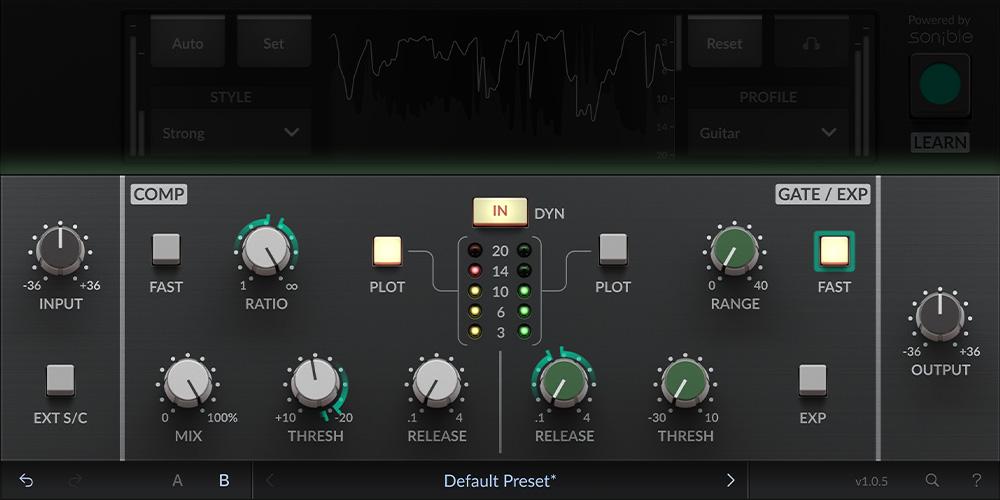Click the compressor RATIO knob
Screen dimensions: 1000x500
tap(267, 250)
